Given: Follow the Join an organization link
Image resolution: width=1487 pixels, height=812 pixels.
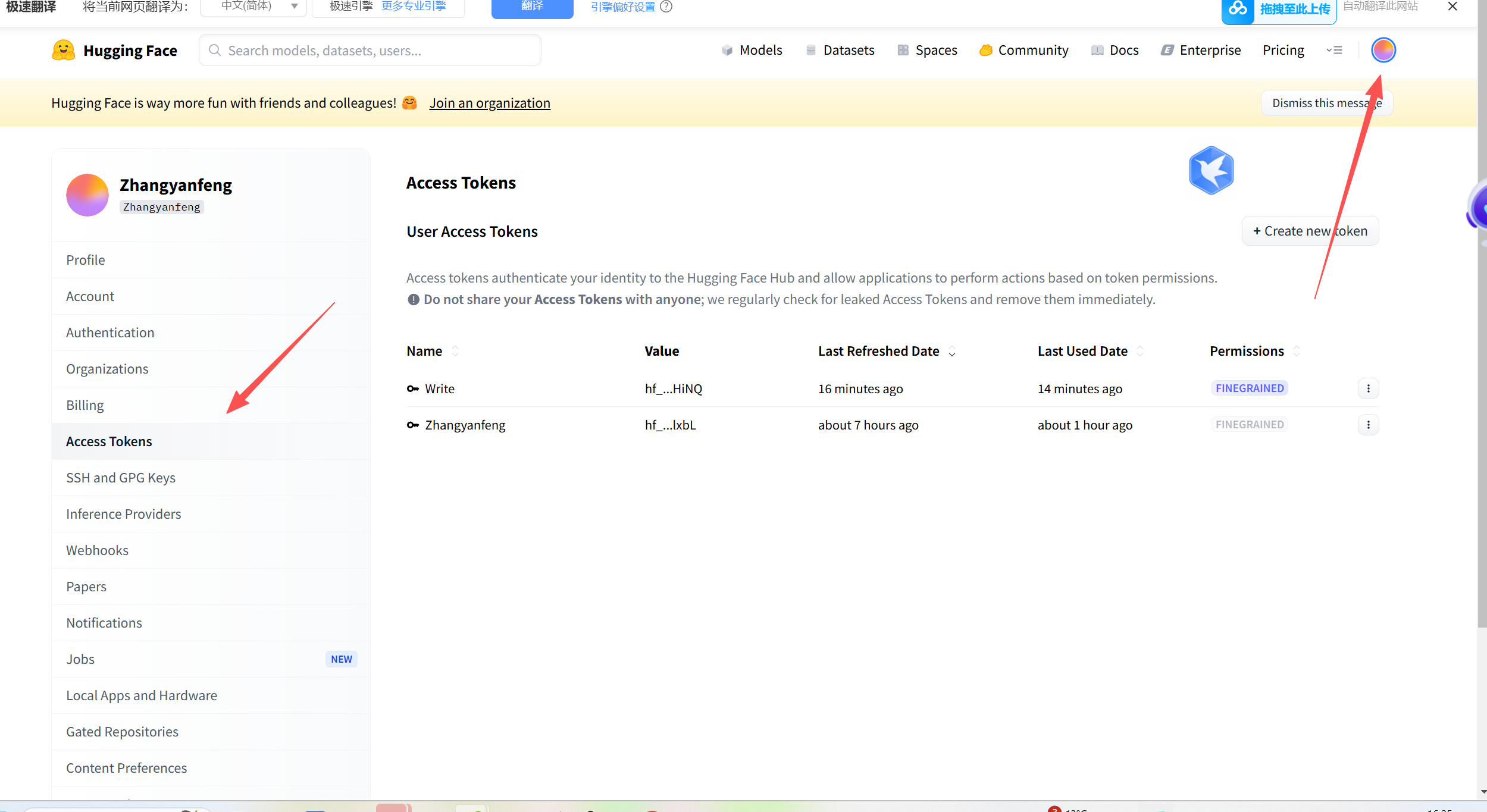Looking at the screenshot, I should pyautogui.click(x=490, y=103).
